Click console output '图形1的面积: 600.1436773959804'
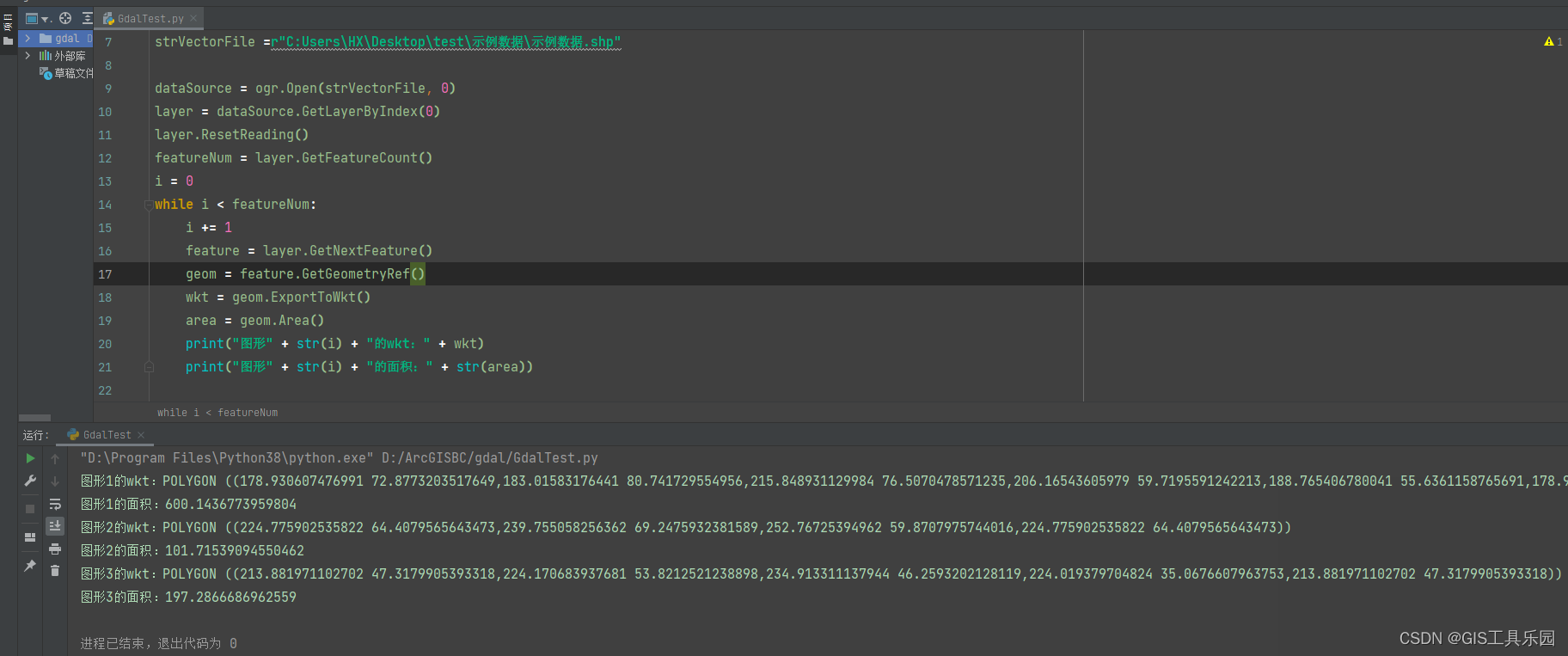 point(188,505)
